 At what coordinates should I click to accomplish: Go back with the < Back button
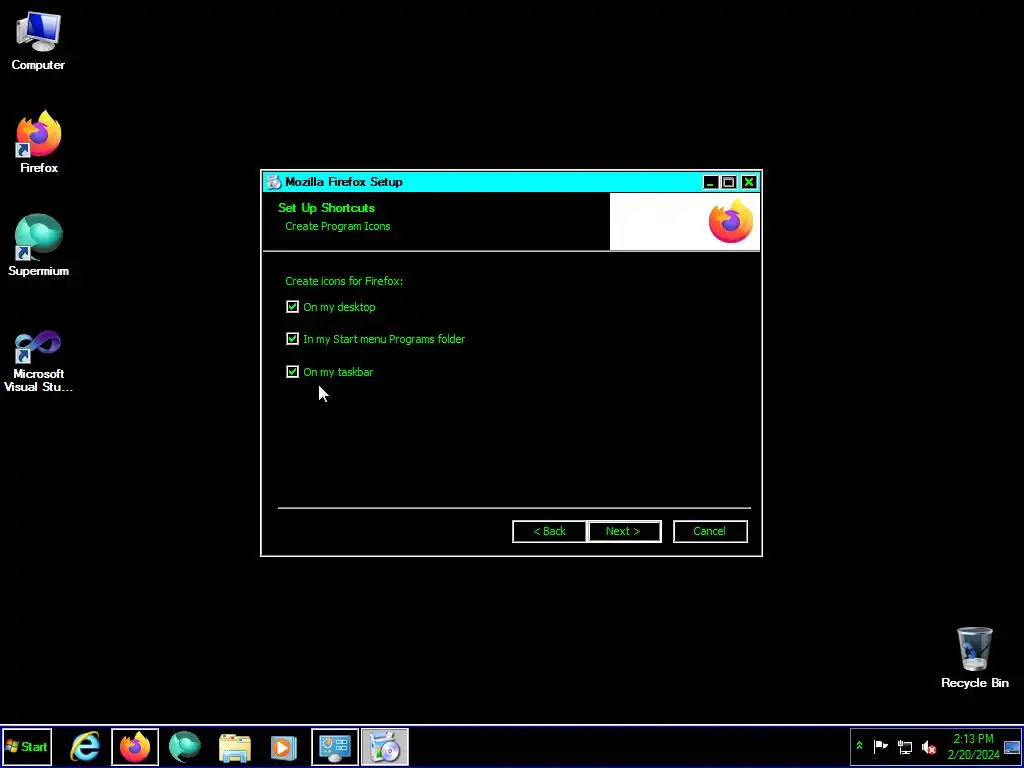549,531
